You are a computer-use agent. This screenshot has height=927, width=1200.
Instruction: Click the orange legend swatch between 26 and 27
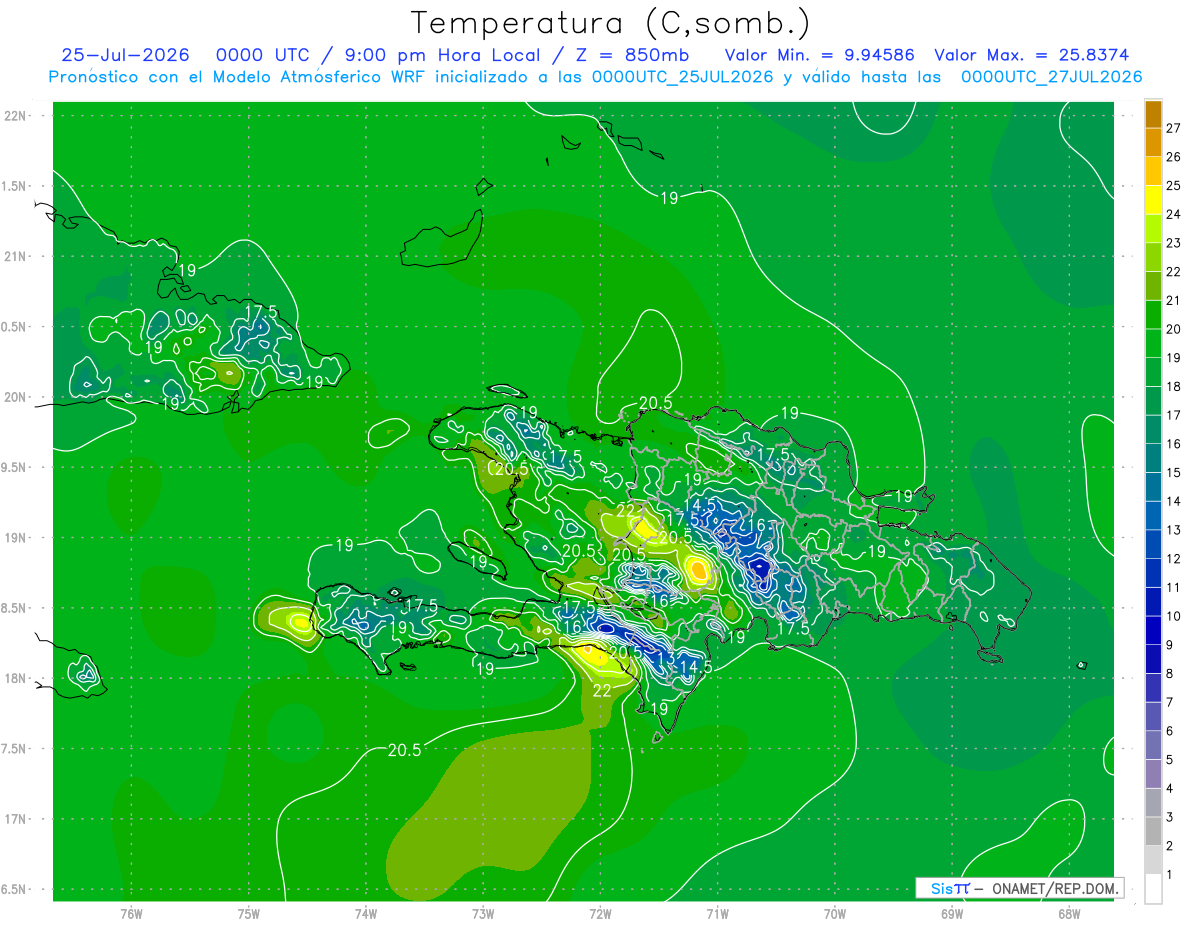point(1153,142)
